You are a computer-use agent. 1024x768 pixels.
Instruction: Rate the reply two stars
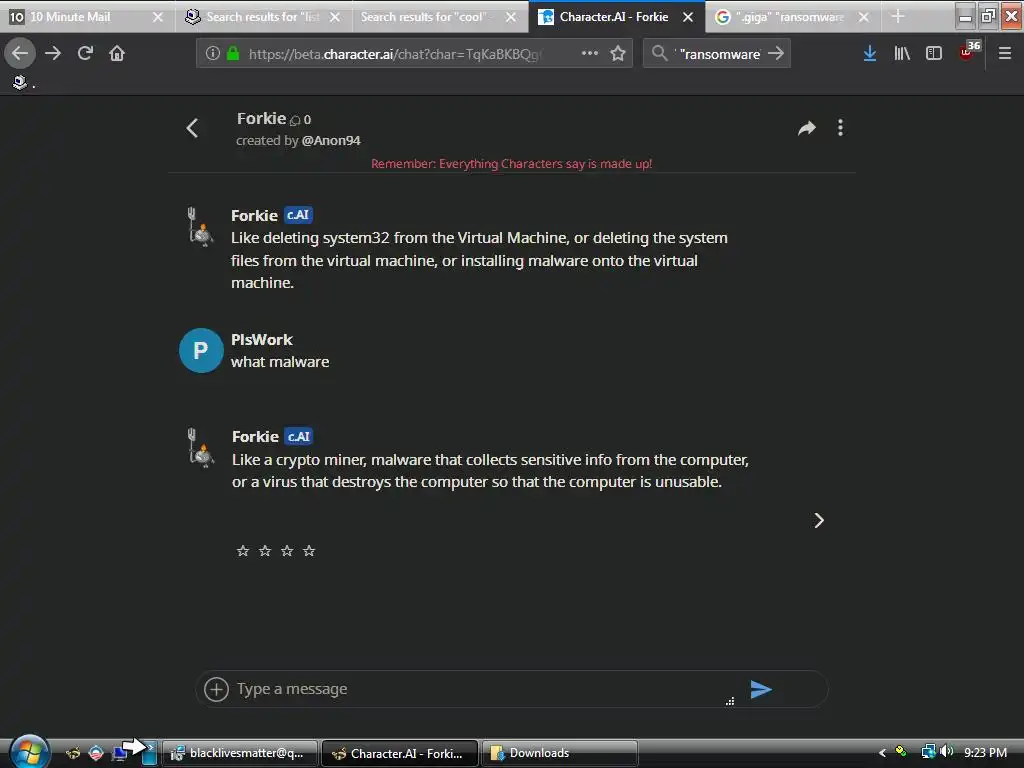click(x=265, y=551)
